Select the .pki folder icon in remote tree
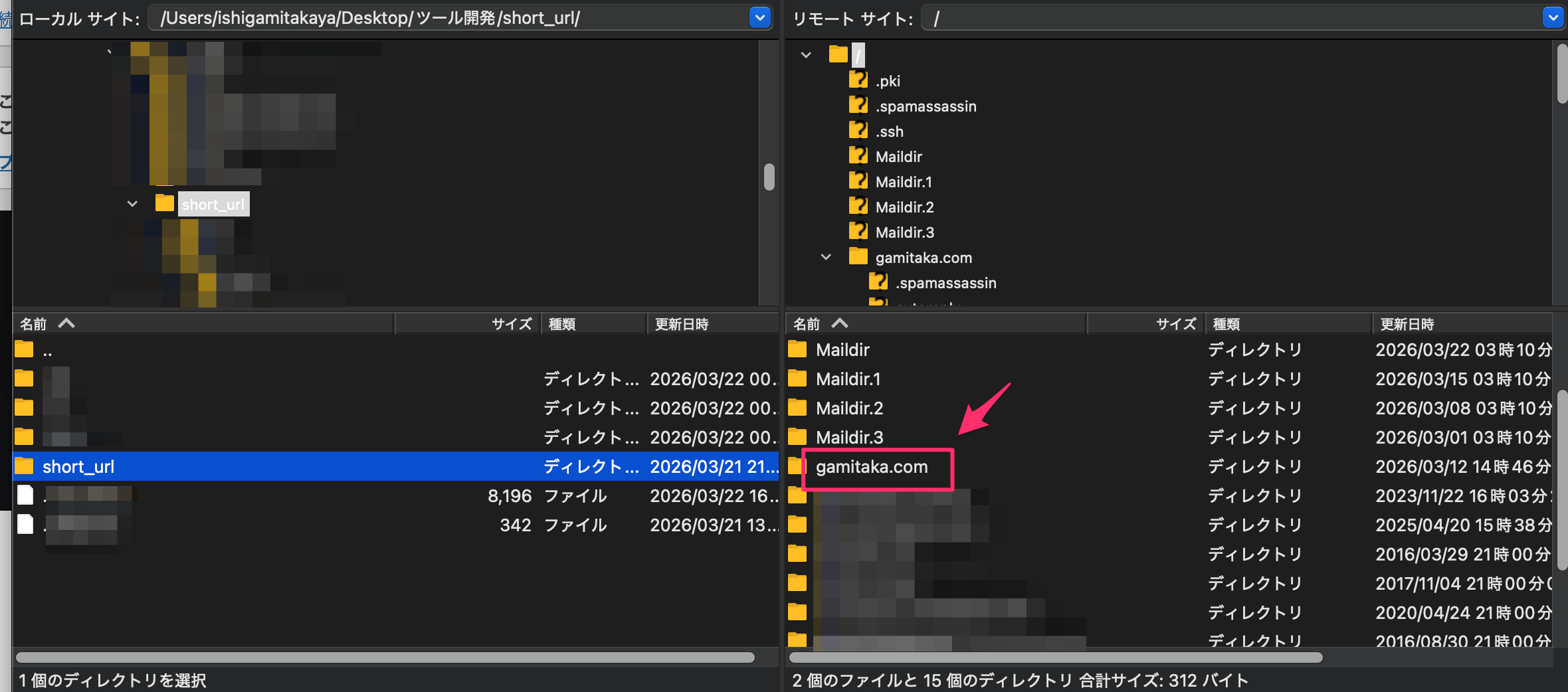1568x692 pixels. [x=858, y=80]
